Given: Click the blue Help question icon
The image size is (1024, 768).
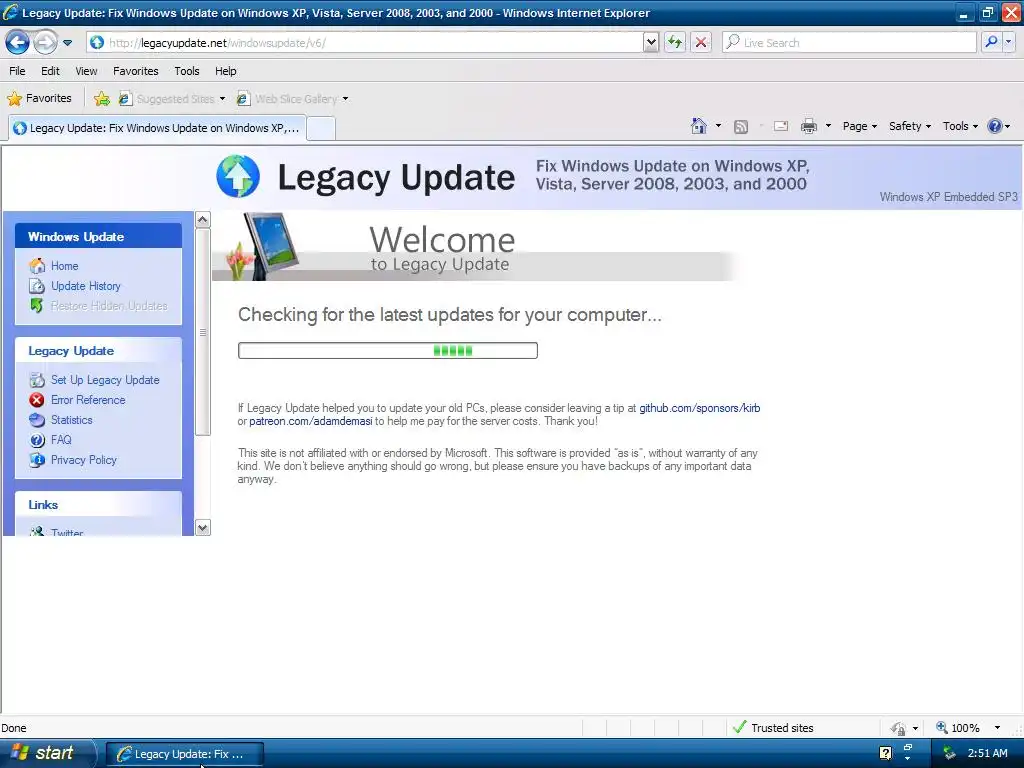Looking at the screenshot, I should [995, 126].
